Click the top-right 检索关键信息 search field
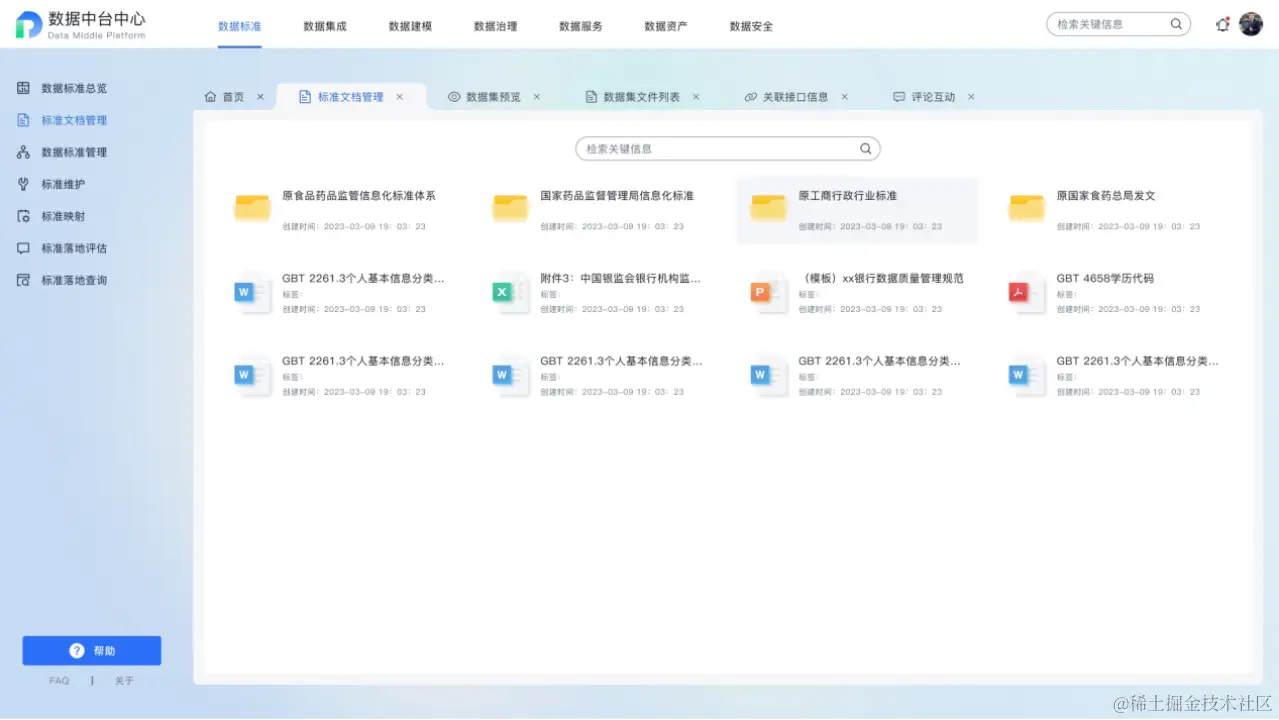 click(1110, 24)
